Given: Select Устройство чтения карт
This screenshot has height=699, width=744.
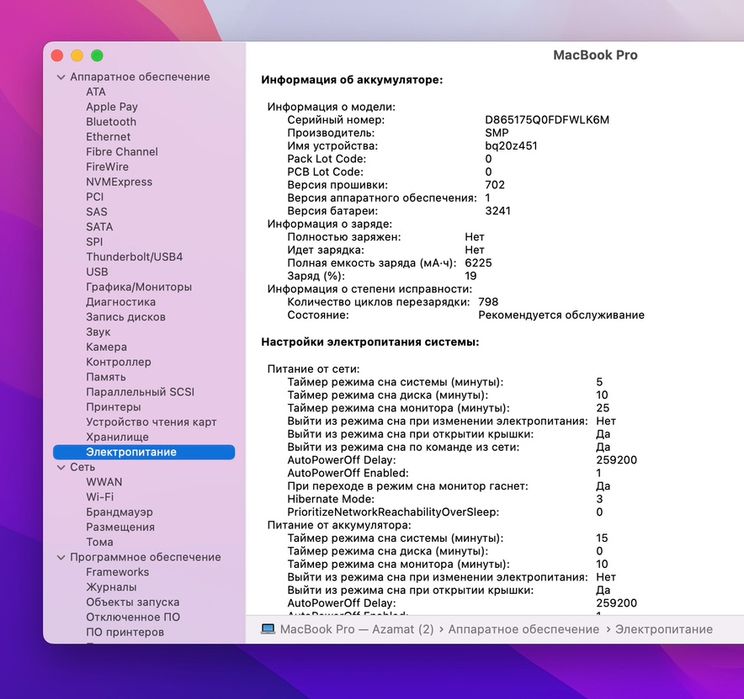Looking at the screenshot, I should click(151, 422).
